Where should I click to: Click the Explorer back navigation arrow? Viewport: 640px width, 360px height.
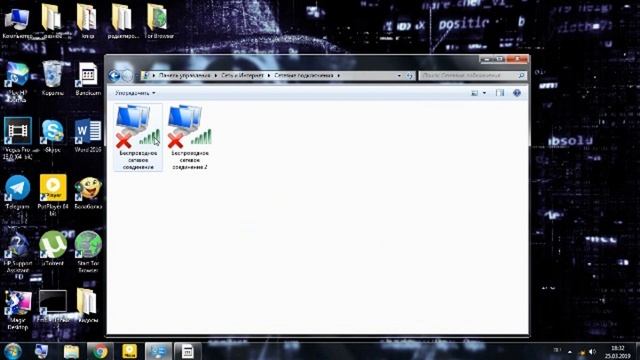[115, 76]
